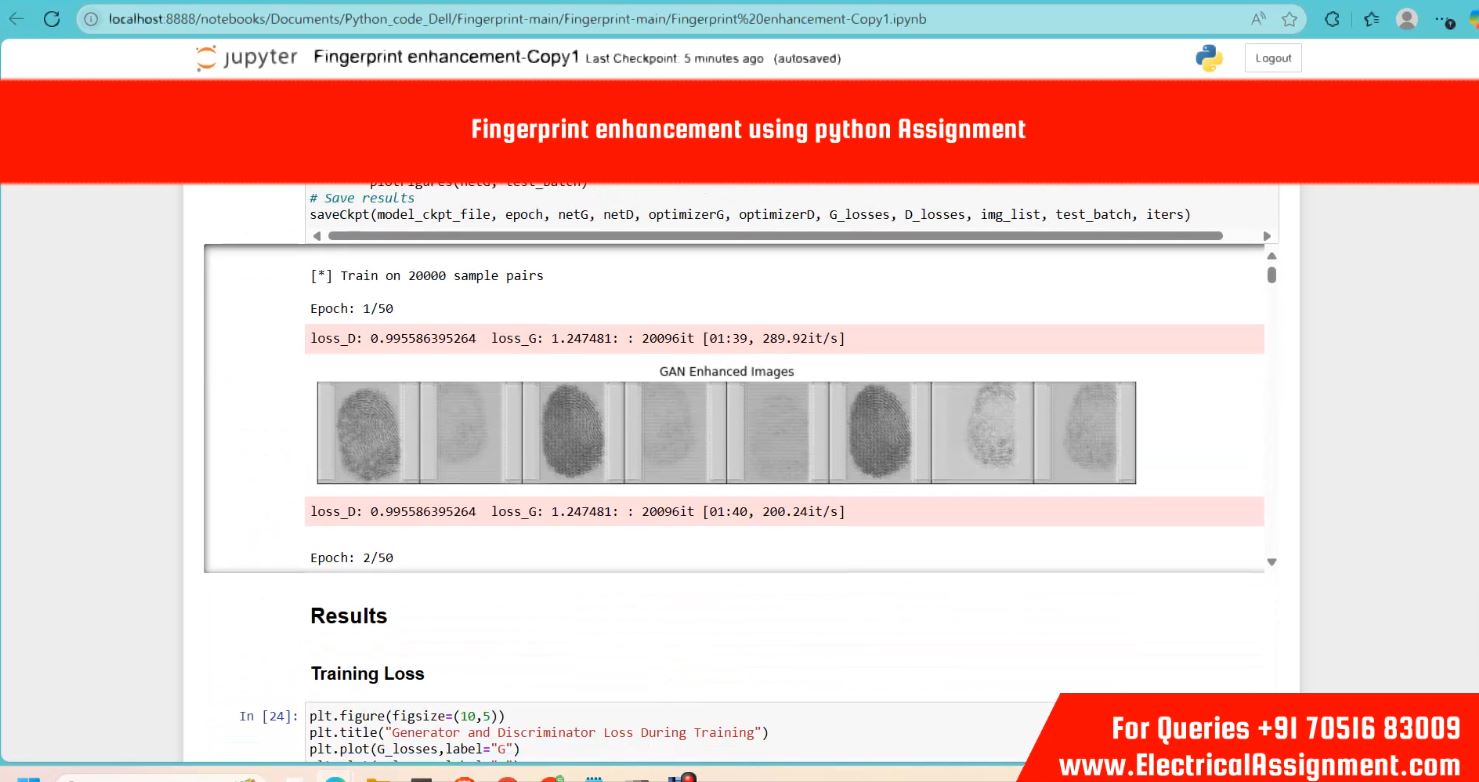This screenshot has width=1479, height=782.
Task: Open the browser extensions icon
Action: tap(1332, 19)
